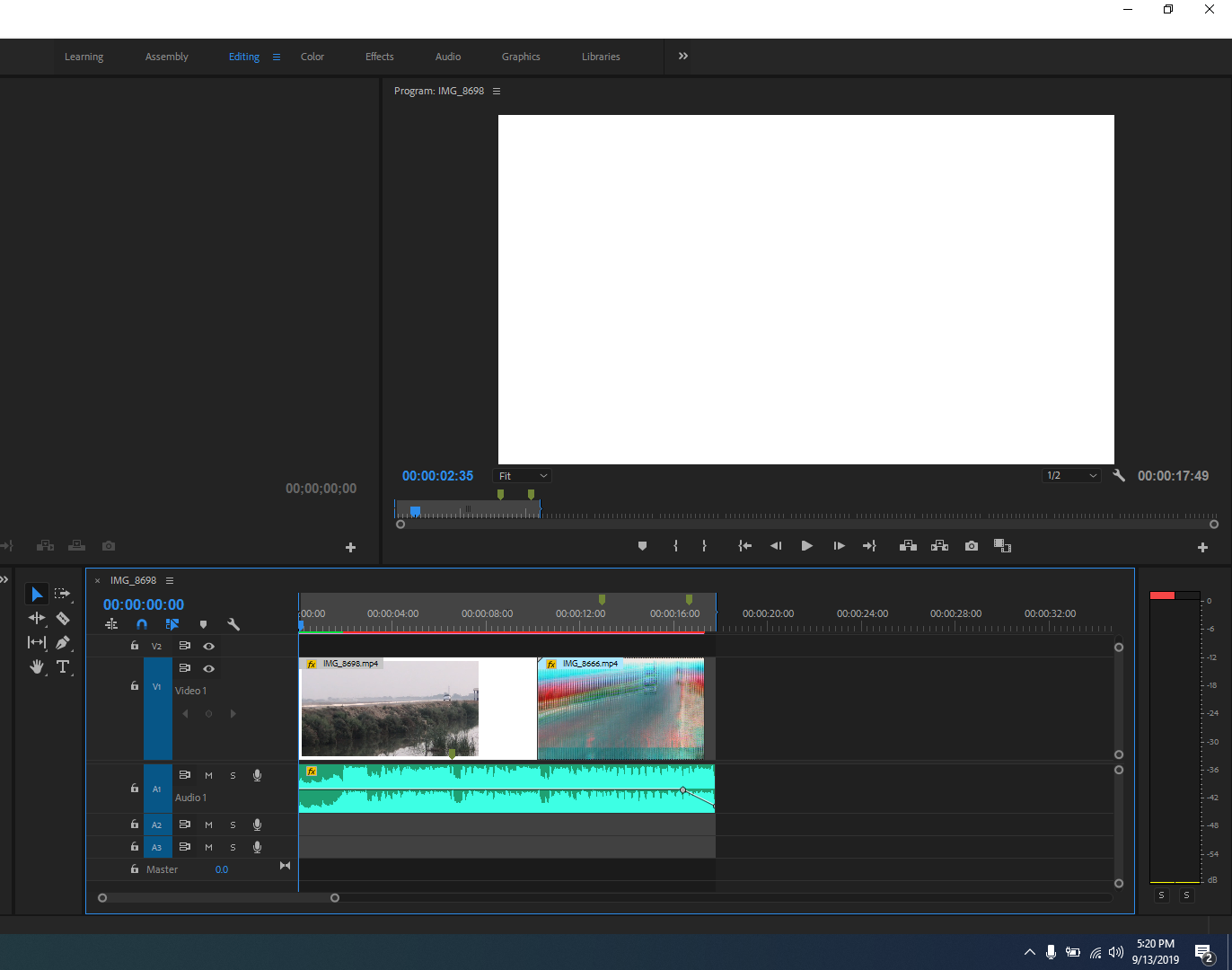Select the Pen tool in the tools panel

click(63, 642)
